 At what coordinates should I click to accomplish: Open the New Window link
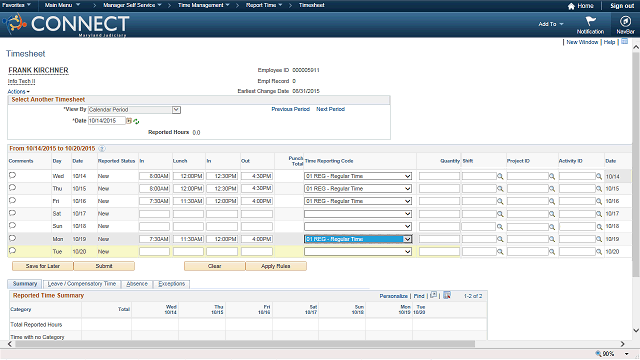point(582,42)
